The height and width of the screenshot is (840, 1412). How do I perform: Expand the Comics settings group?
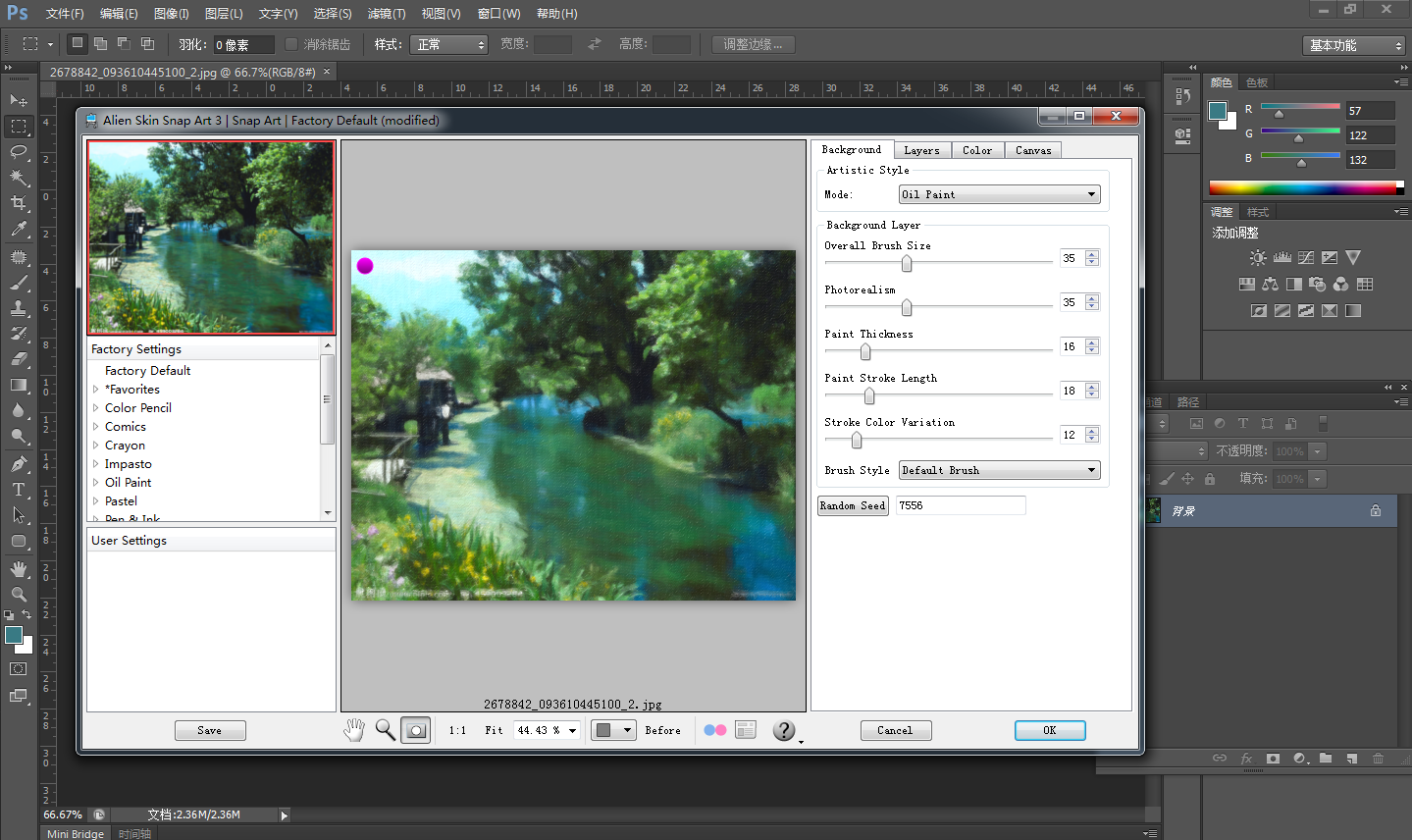pyautogui.click(x=95, y=427)
